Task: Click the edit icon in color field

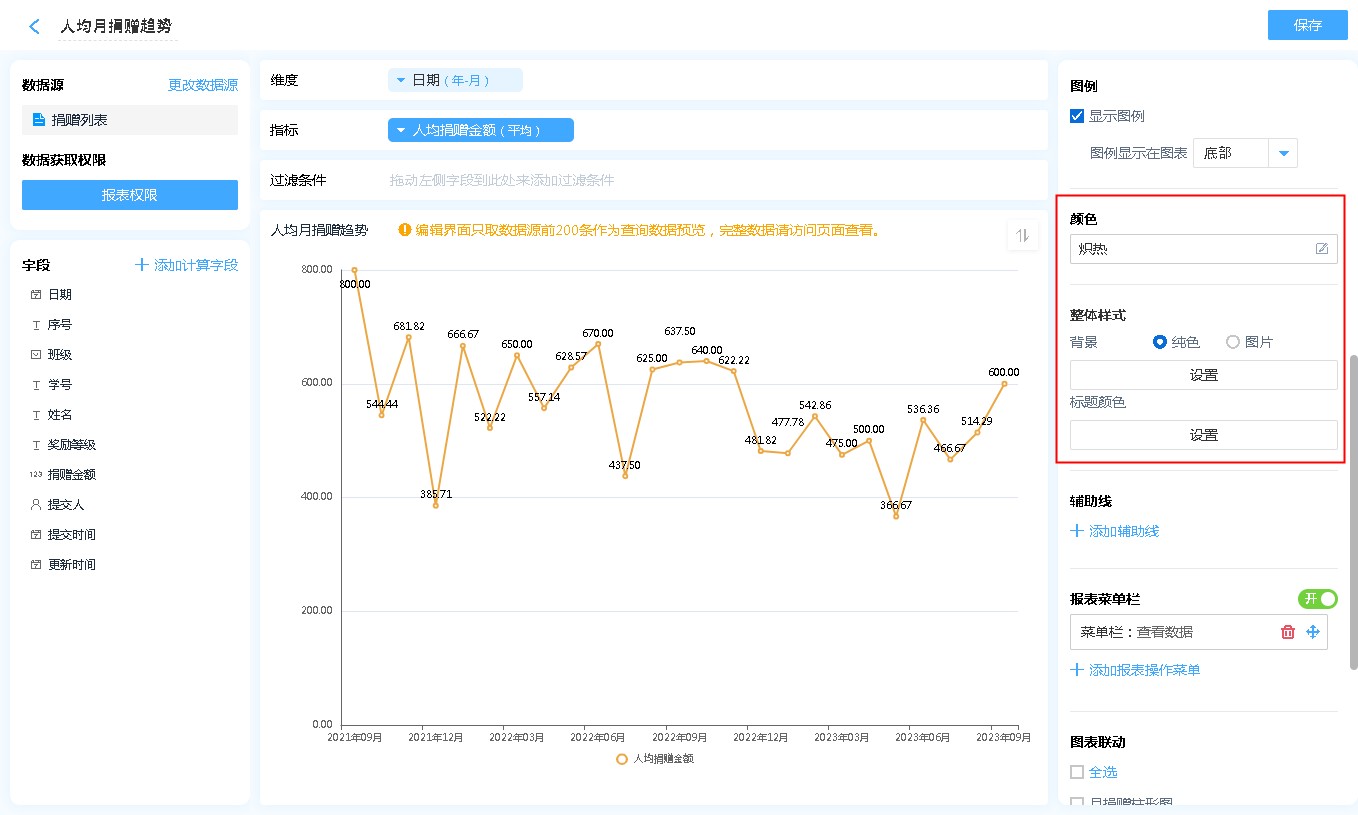Action: point(1322,249)
